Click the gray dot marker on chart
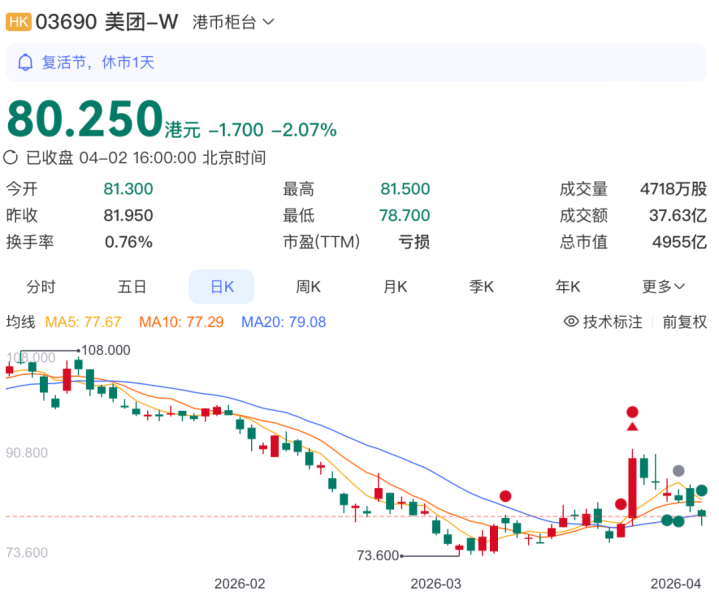 [x=679, y=471]
